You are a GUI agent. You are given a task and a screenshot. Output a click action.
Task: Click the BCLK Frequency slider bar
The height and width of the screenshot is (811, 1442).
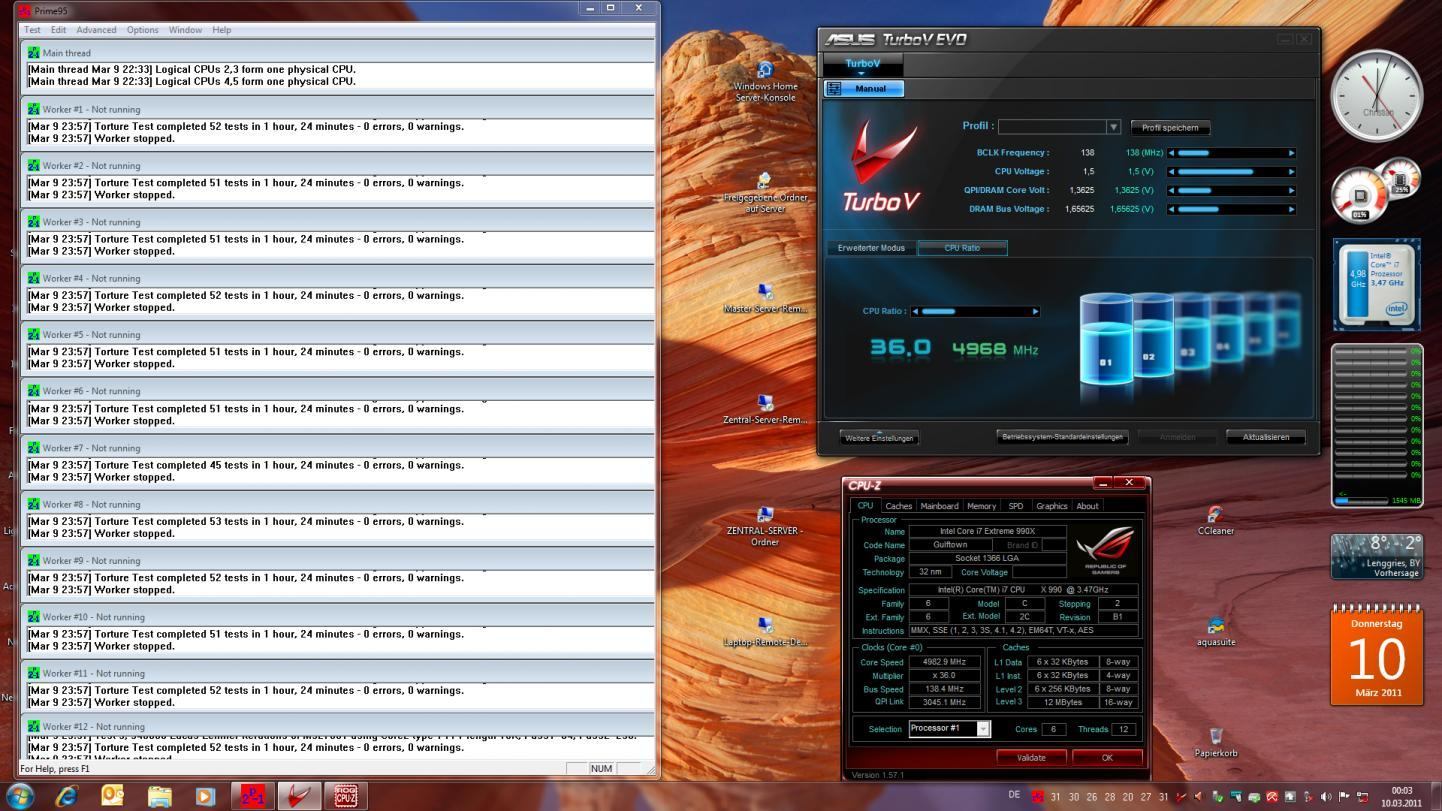pos(1232,153)
